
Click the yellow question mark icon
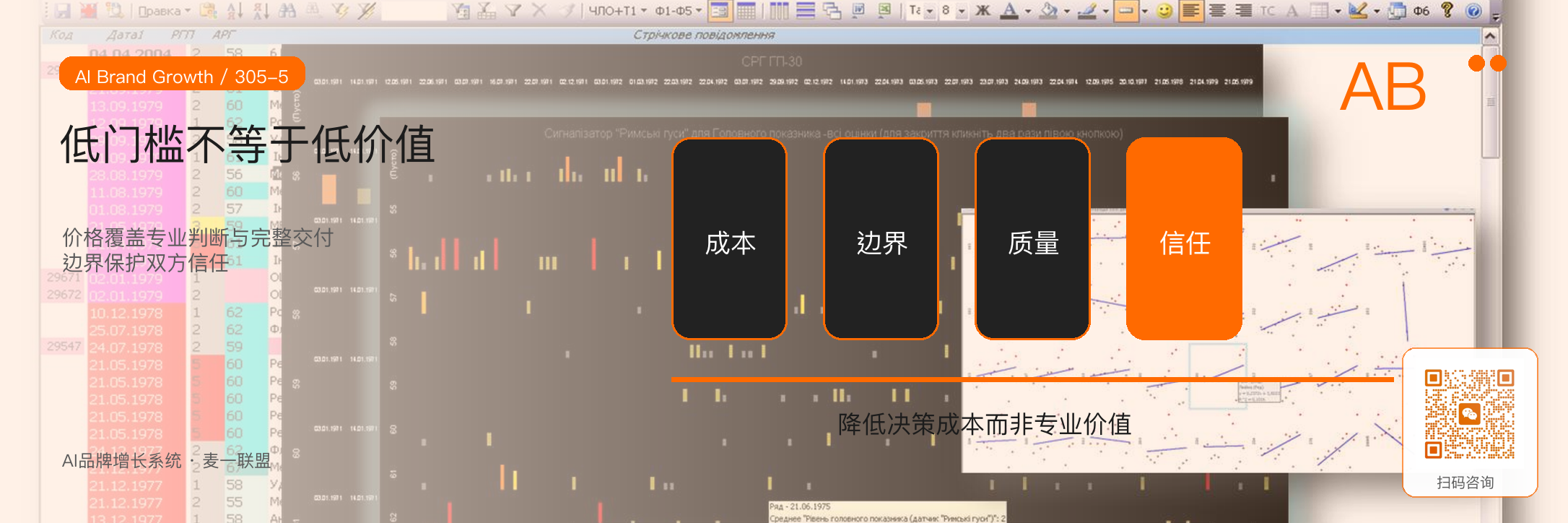pos(1447,11)
